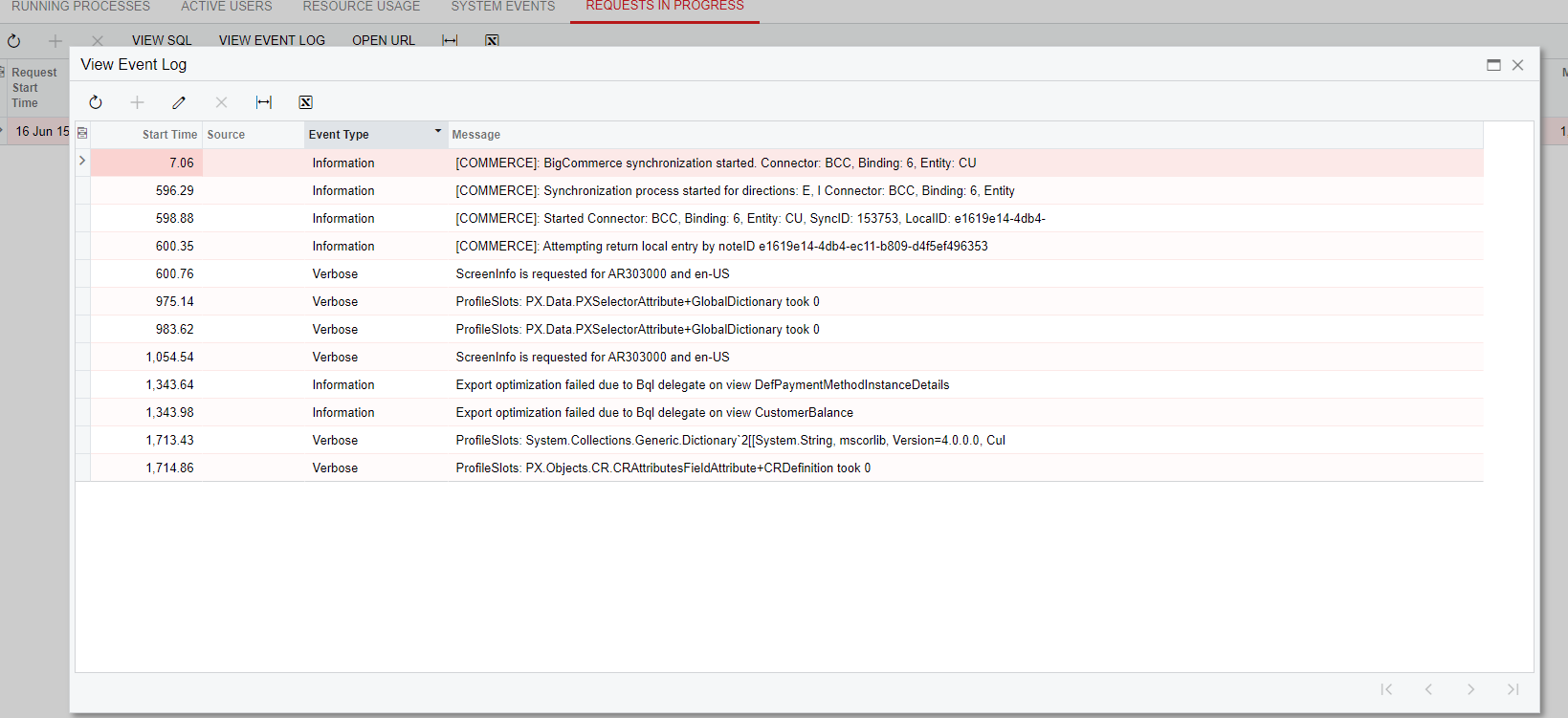Add a row in View Event Log dialog

click(x=137, y=102)
